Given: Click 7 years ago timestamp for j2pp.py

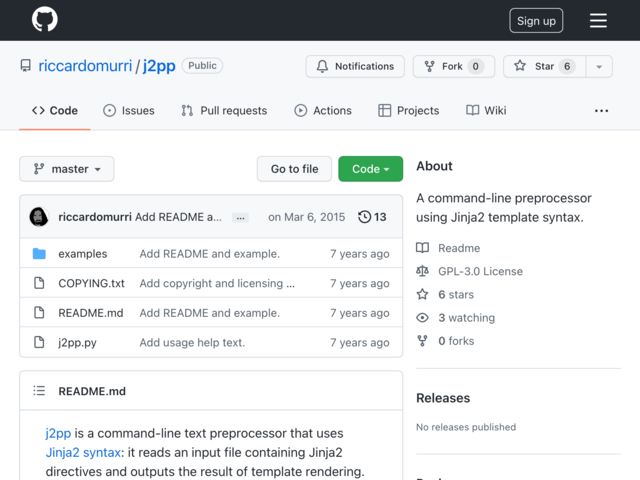Looking at the screenshot, I should [x=360, y=342].
